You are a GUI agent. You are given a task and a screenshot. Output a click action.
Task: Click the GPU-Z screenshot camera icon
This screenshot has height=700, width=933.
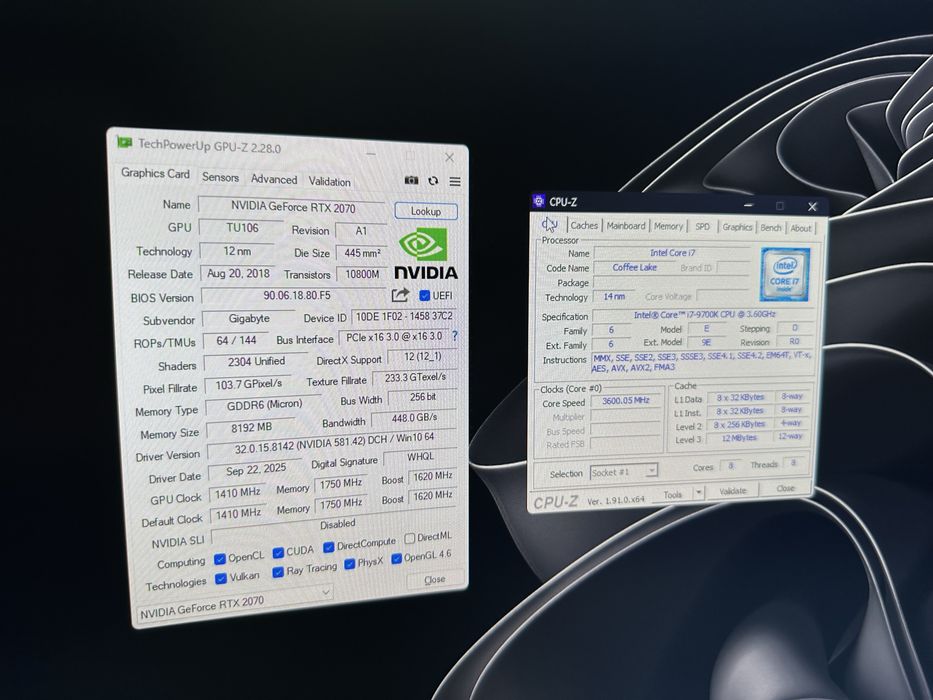point(411,180)
